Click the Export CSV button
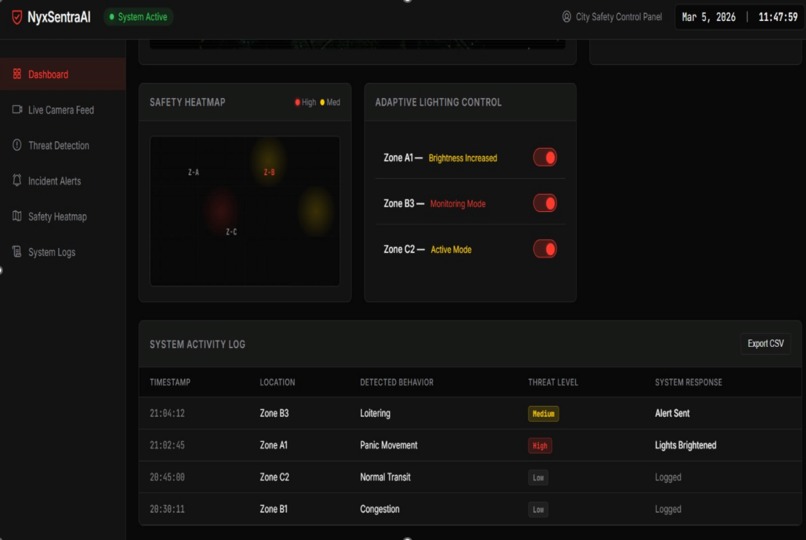 (x=765, y=343)
